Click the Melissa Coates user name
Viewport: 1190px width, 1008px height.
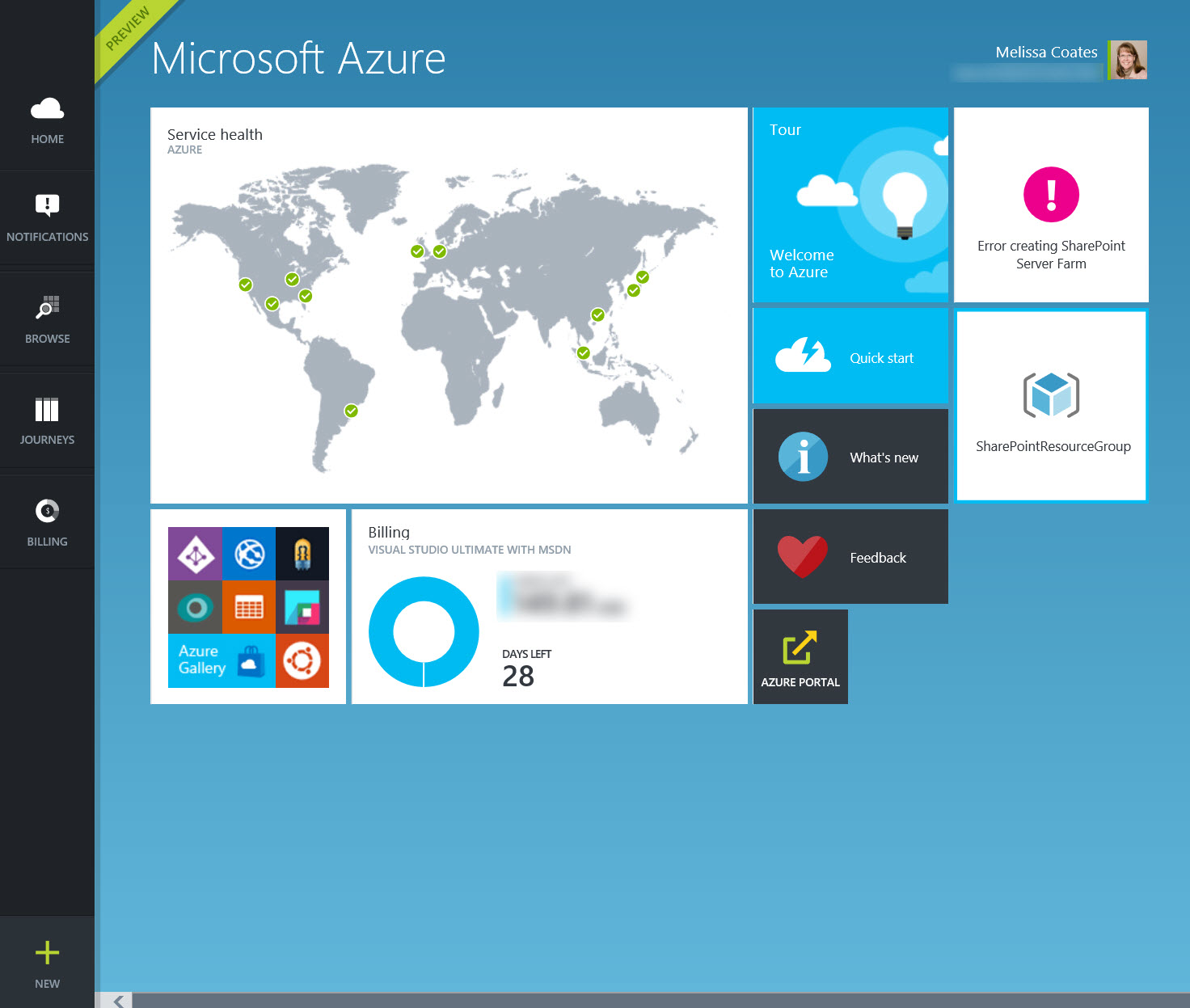tap(1046, 52)
